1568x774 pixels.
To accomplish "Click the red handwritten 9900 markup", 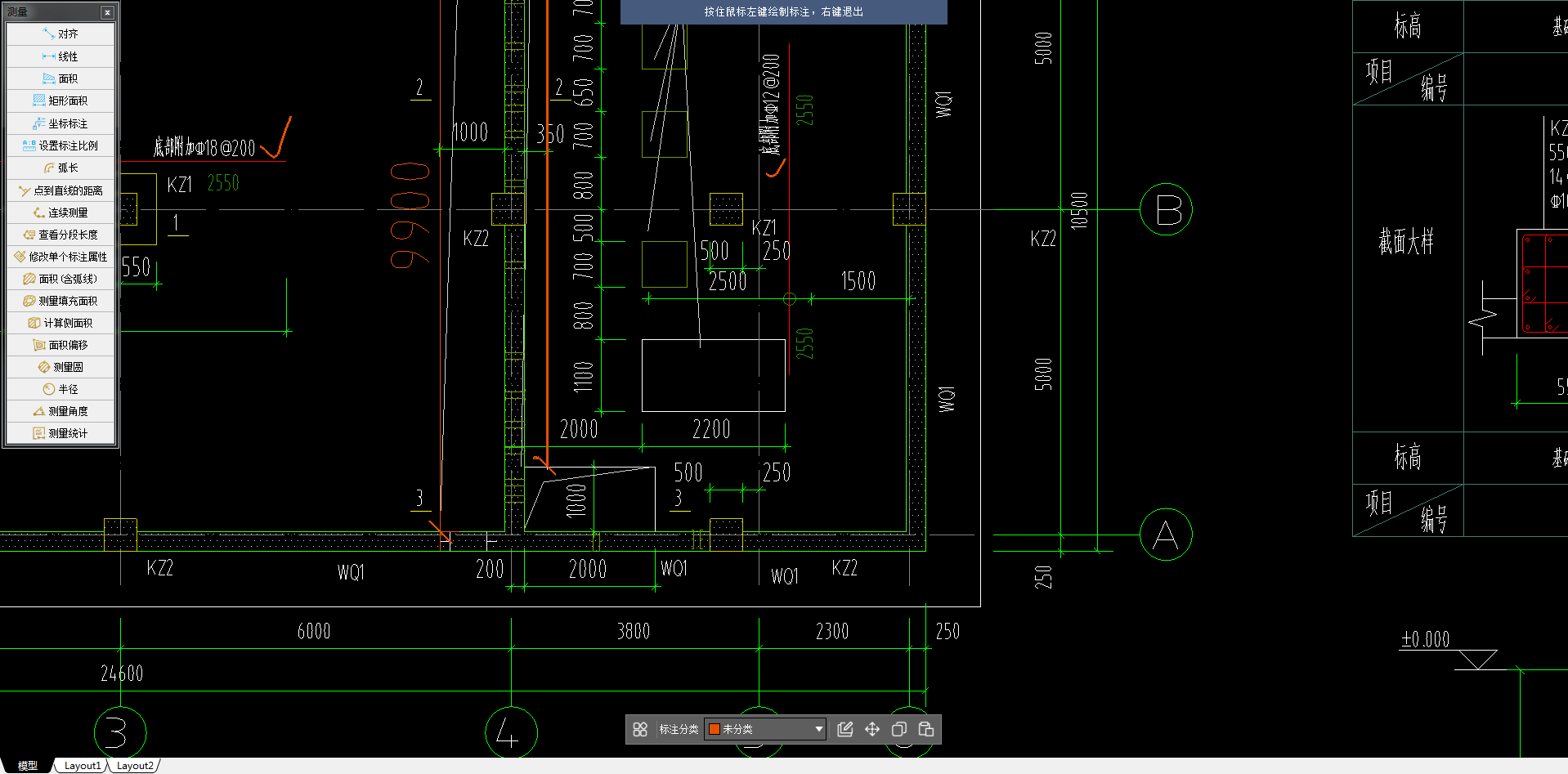I will point(410,215).
